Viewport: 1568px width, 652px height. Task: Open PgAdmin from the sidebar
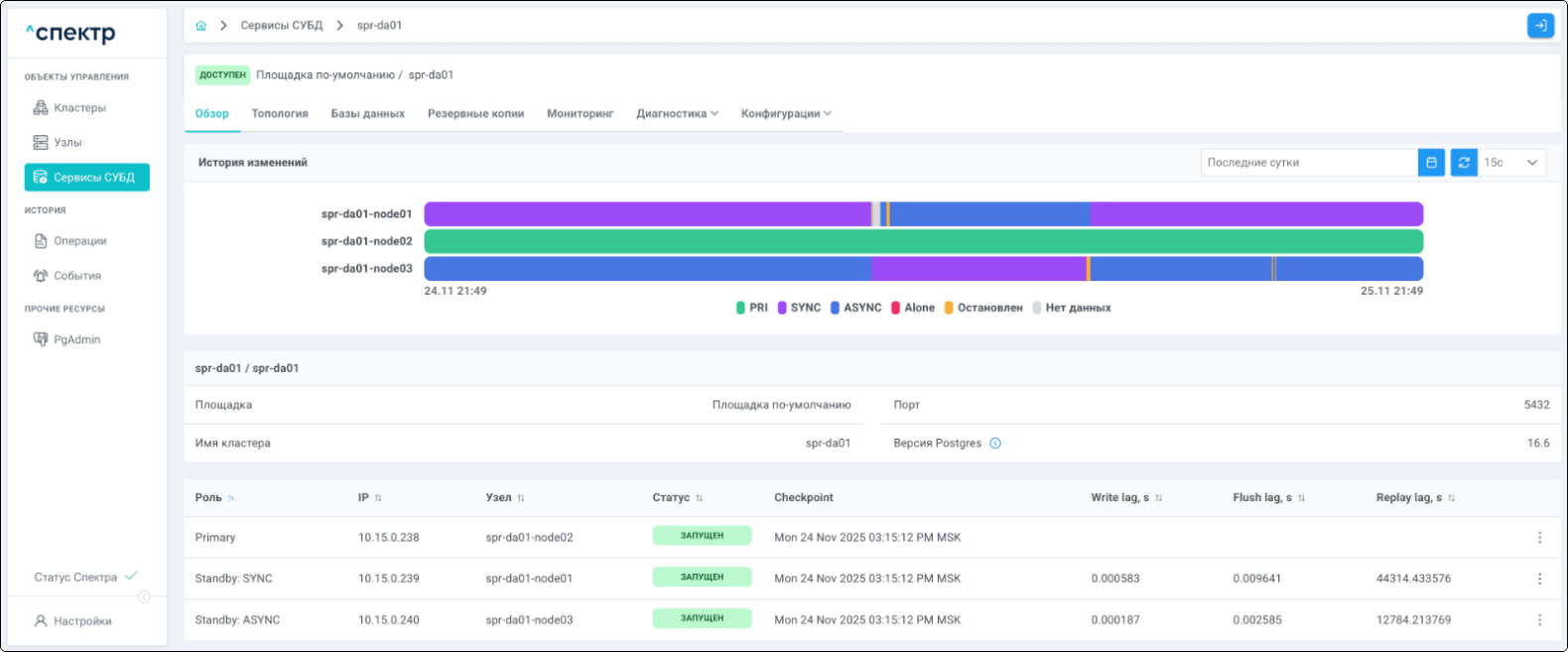76,340
